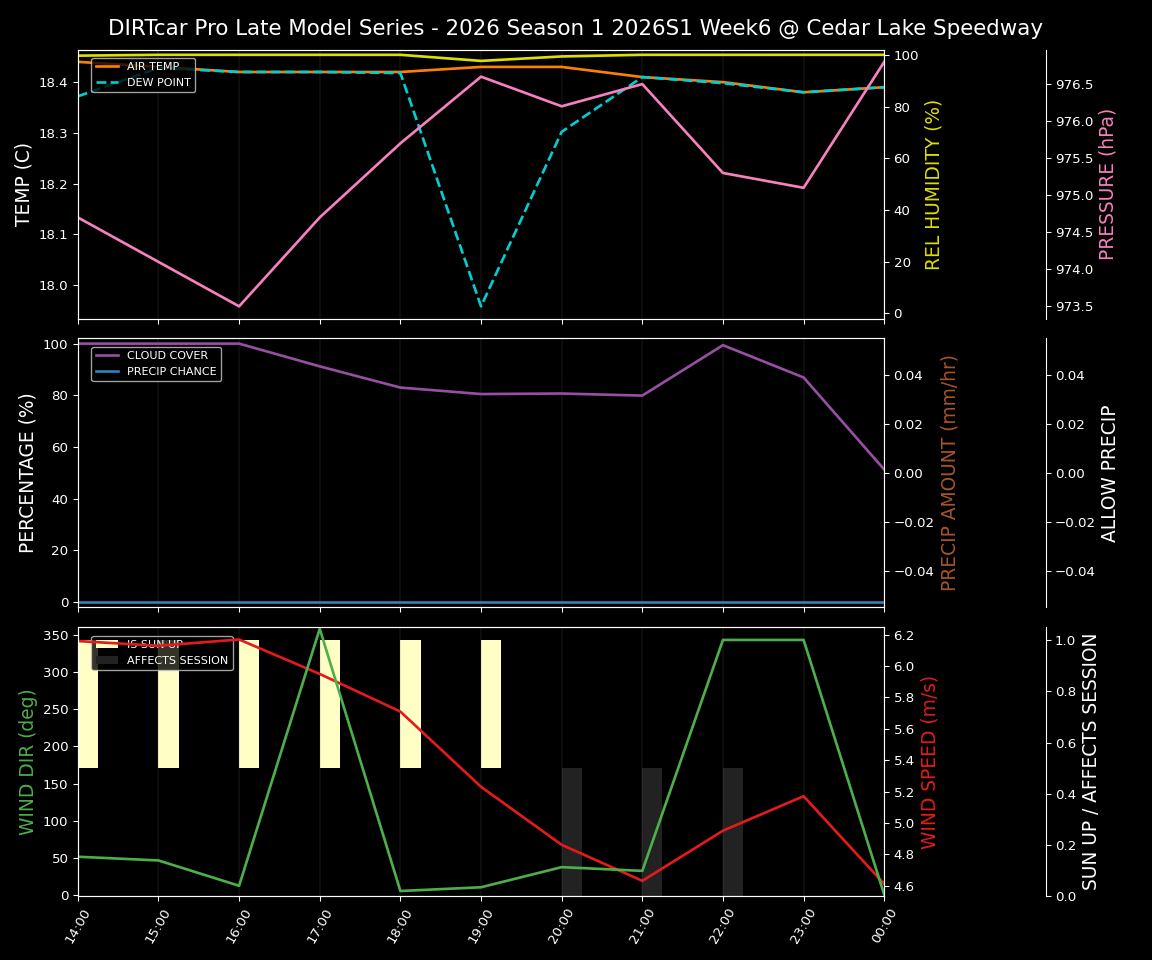Image resolution: width=1152 pixels, height=960 pixels.
Task: Select the CLOUD COVER legend entry
Action: point(167,356)
